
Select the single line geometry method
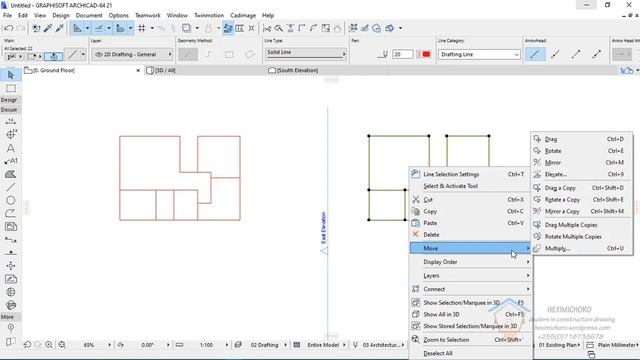coord(188,54)
